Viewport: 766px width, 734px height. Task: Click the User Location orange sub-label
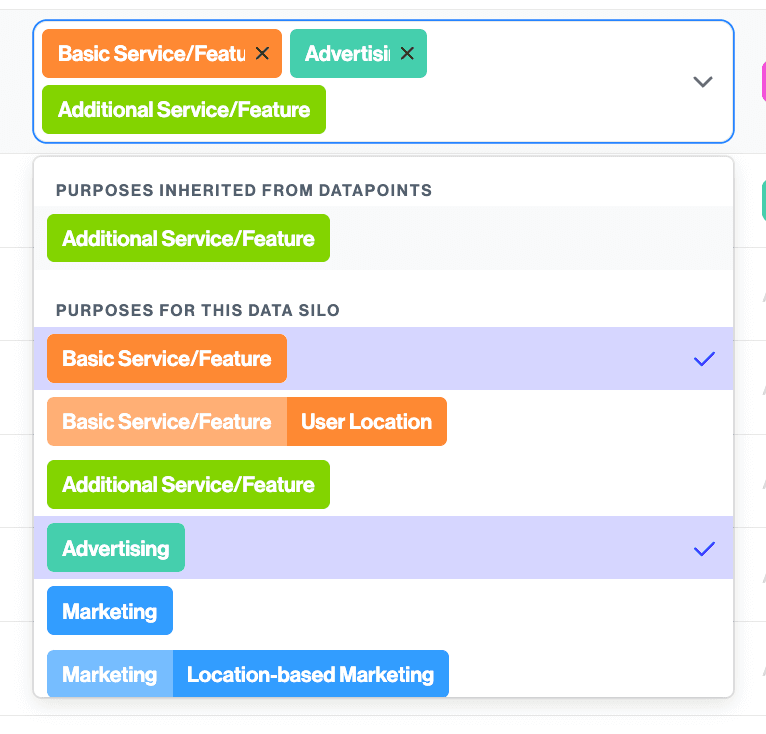tap(366, 422)
